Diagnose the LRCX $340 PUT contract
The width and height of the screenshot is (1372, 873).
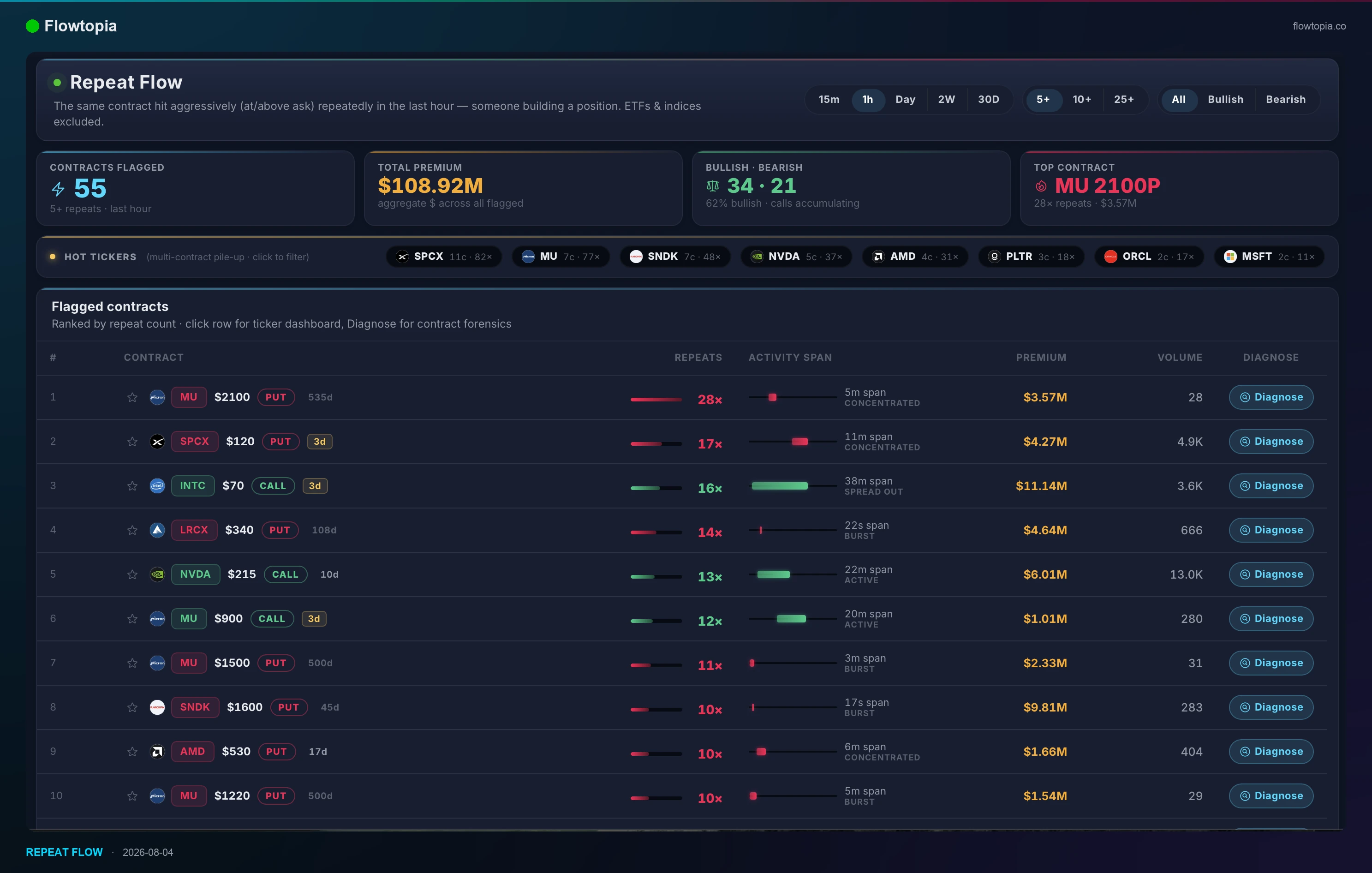[1271, 530]
